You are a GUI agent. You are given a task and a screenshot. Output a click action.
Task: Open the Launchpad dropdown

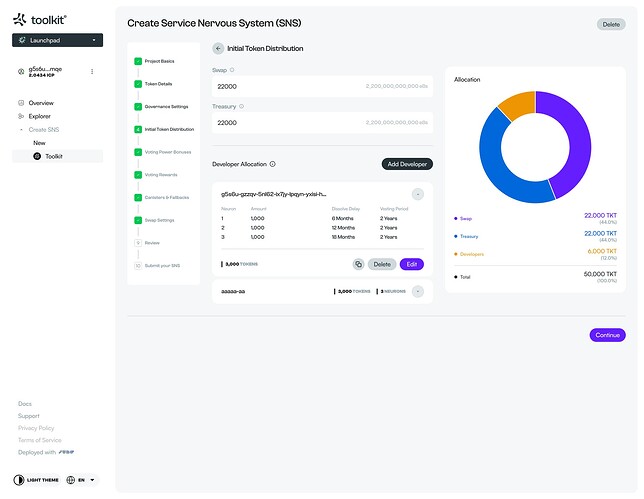coord(58,40)
